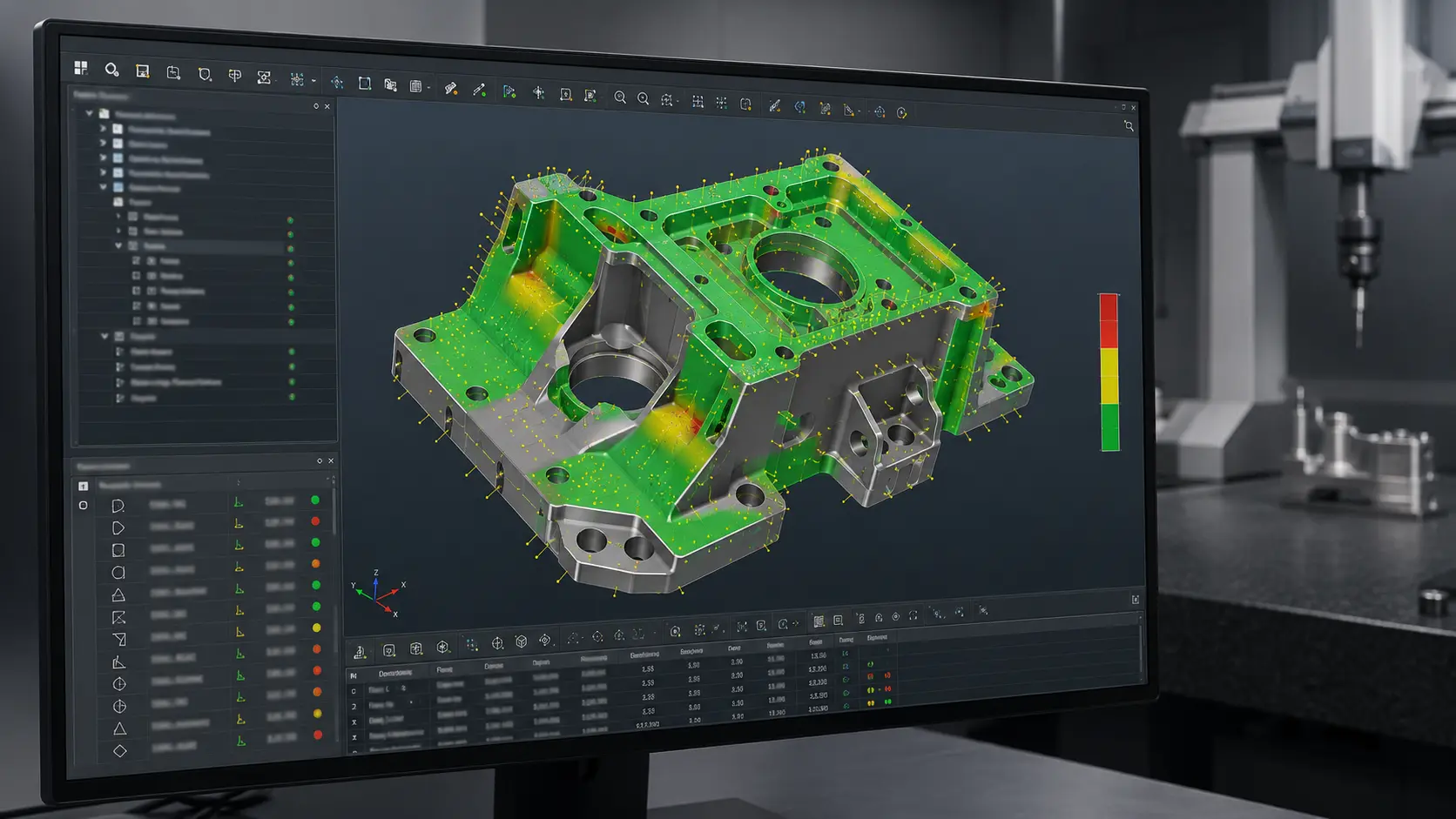
Task: Open the four-square application menu icon
Action: 81,68
